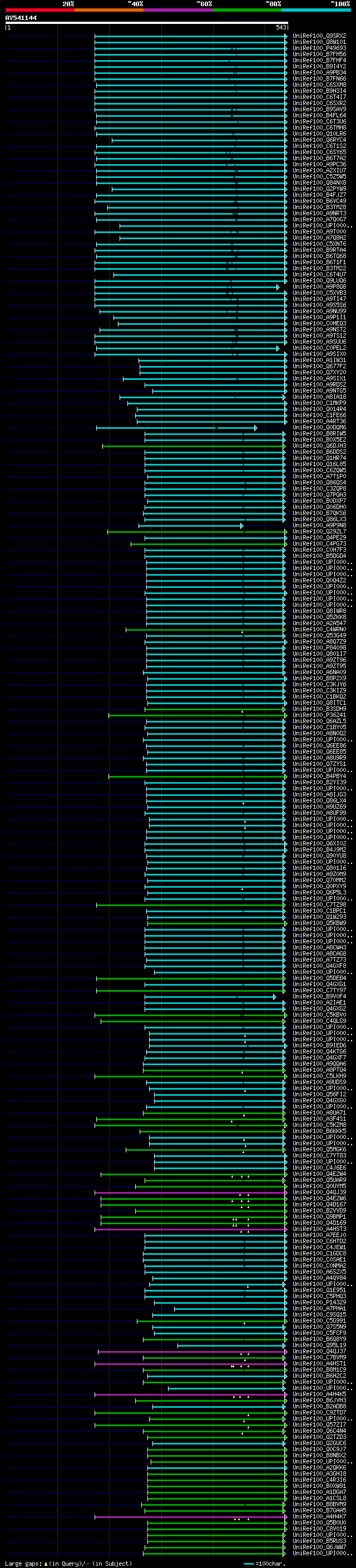Open hit UniRef100_B7FHF4
This screenshot has height=1568, width=356.
[319, 60]
